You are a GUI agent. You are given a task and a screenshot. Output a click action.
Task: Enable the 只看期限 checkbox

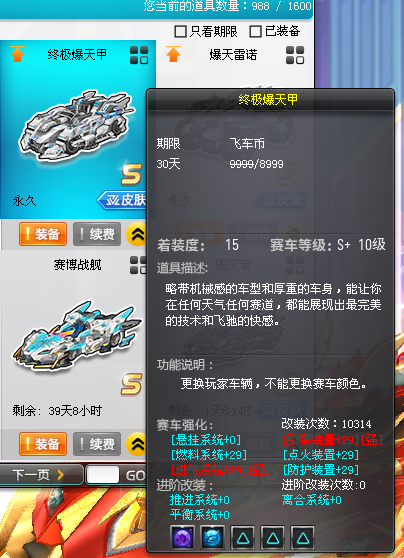pos(180,32)
